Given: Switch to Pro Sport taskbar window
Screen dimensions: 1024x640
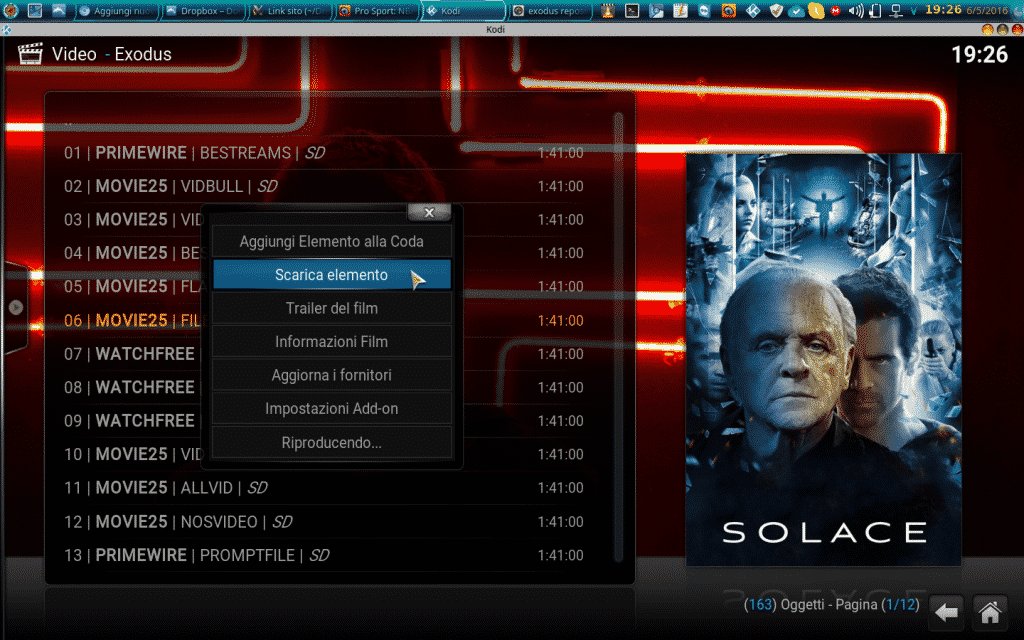Looking at the screenshot, I should 377,11.
